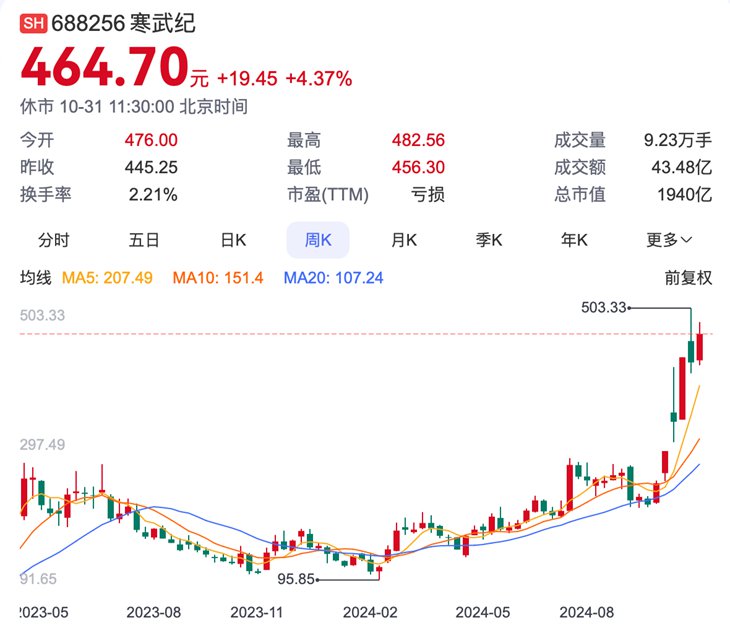Click the 成交额 value 43.48亿

click(682, 167)
